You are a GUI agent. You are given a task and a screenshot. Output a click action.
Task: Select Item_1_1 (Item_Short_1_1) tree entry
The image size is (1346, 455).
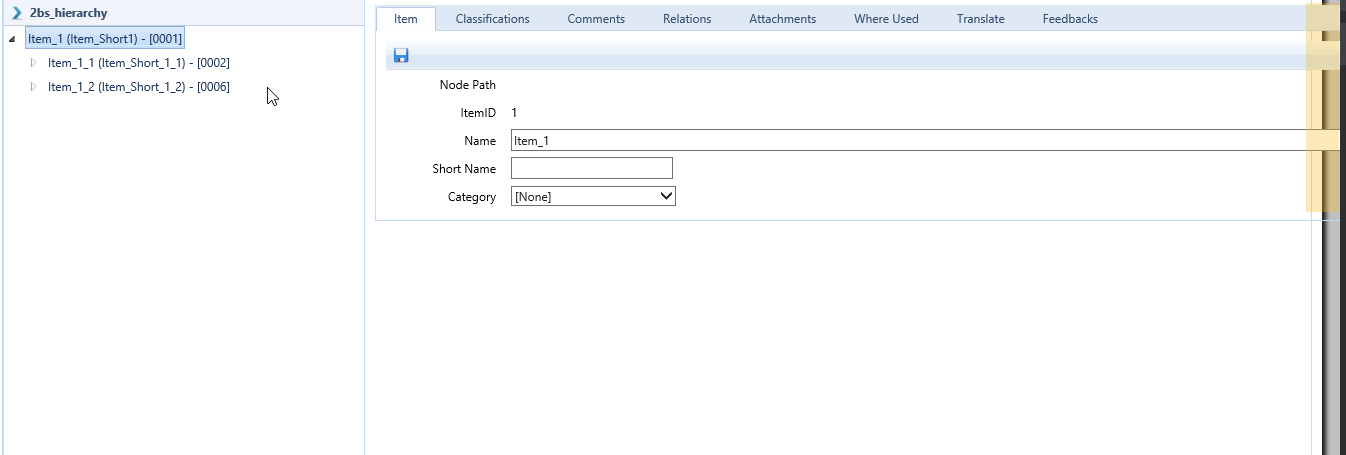tap(138, 63)
